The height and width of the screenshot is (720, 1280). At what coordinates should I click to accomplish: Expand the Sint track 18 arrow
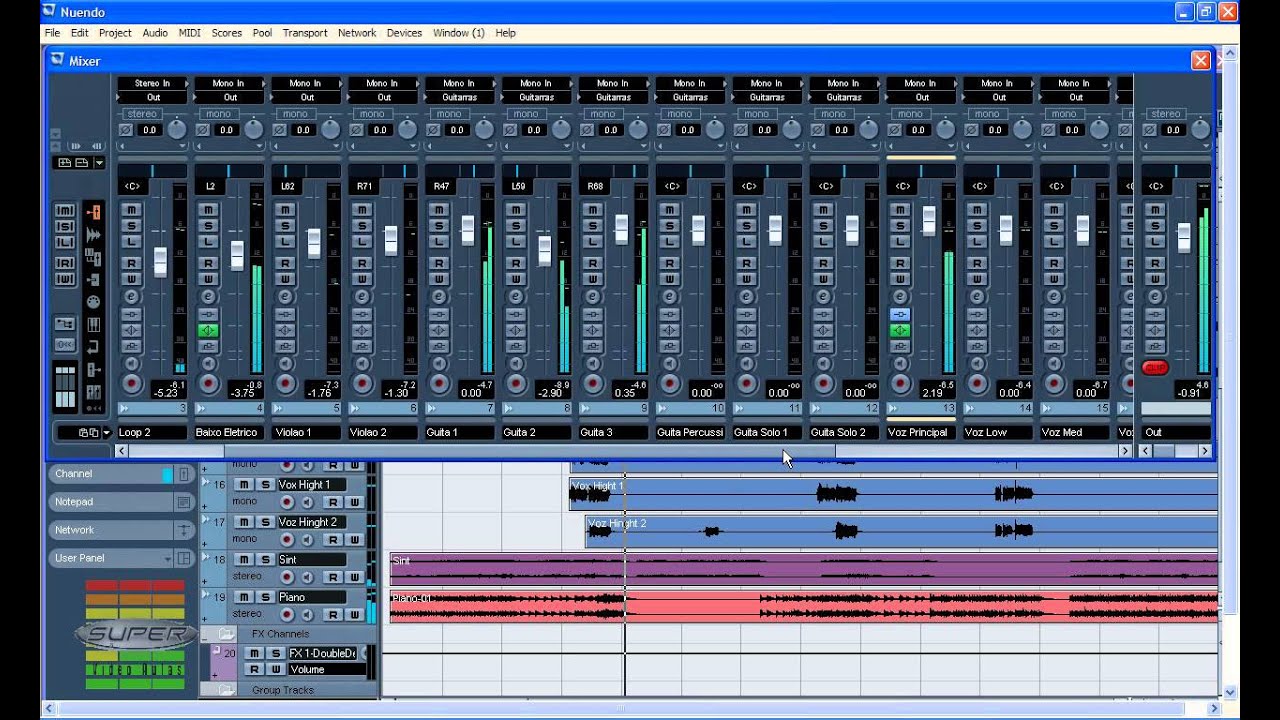click(x=206, y=559)
